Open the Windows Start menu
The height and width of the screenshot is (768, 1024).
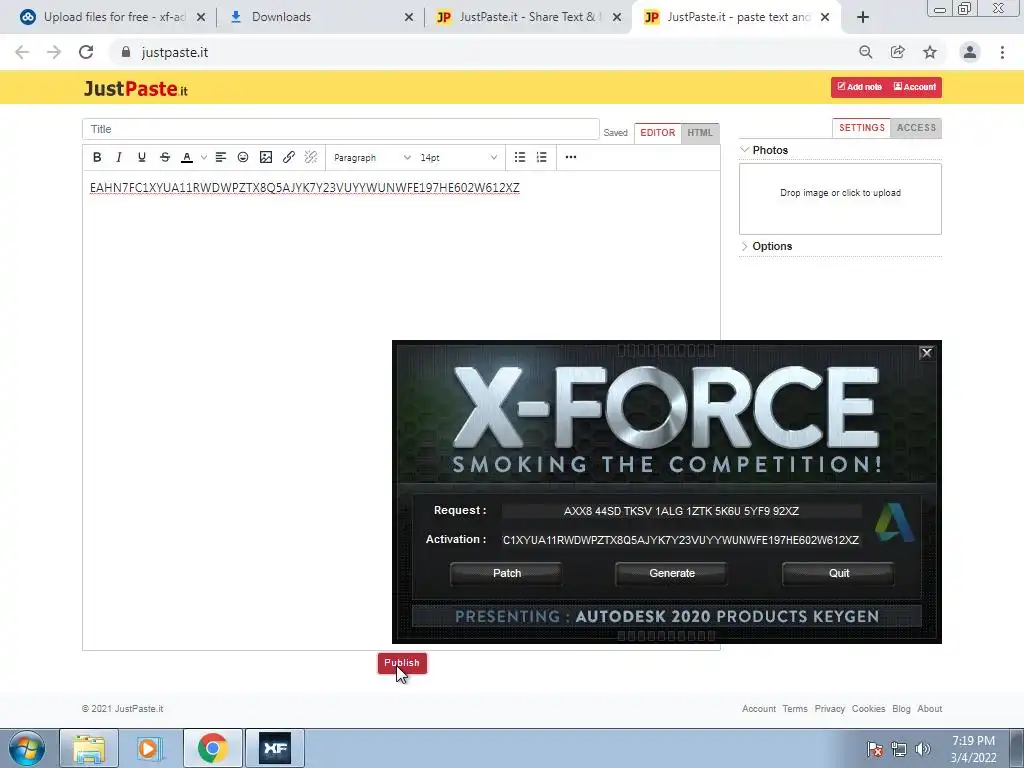[27, 748]
